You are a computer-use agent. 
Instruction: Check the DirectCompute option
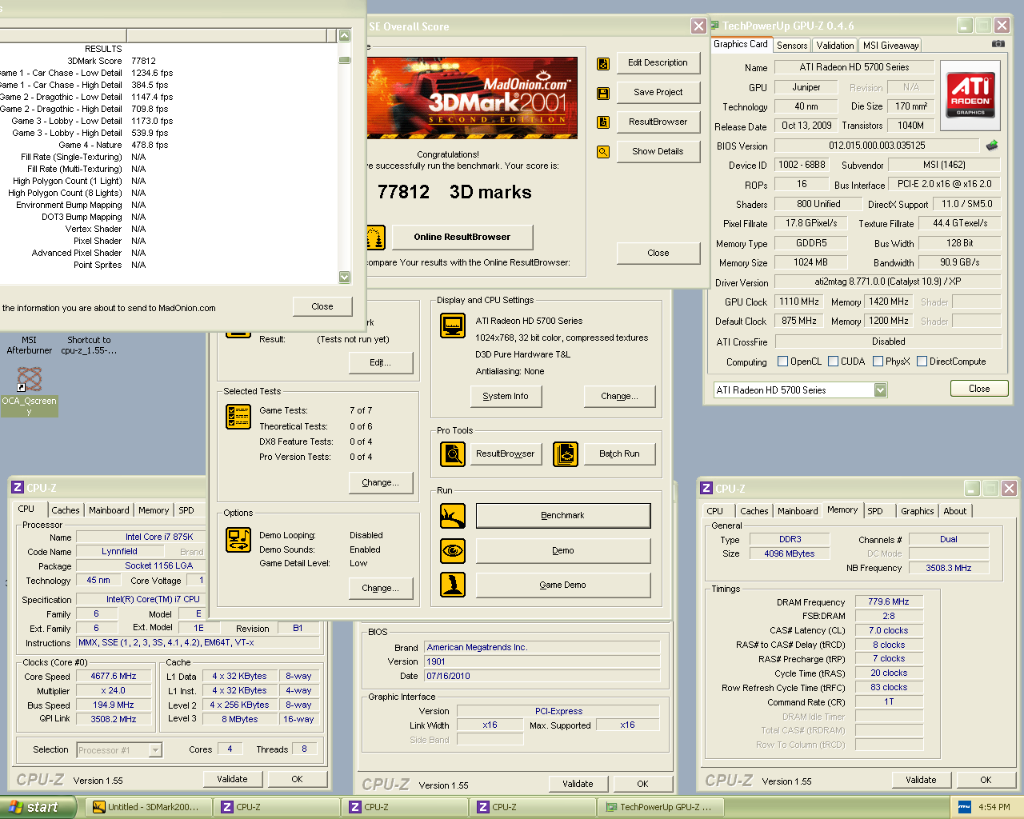pos(922,362)
